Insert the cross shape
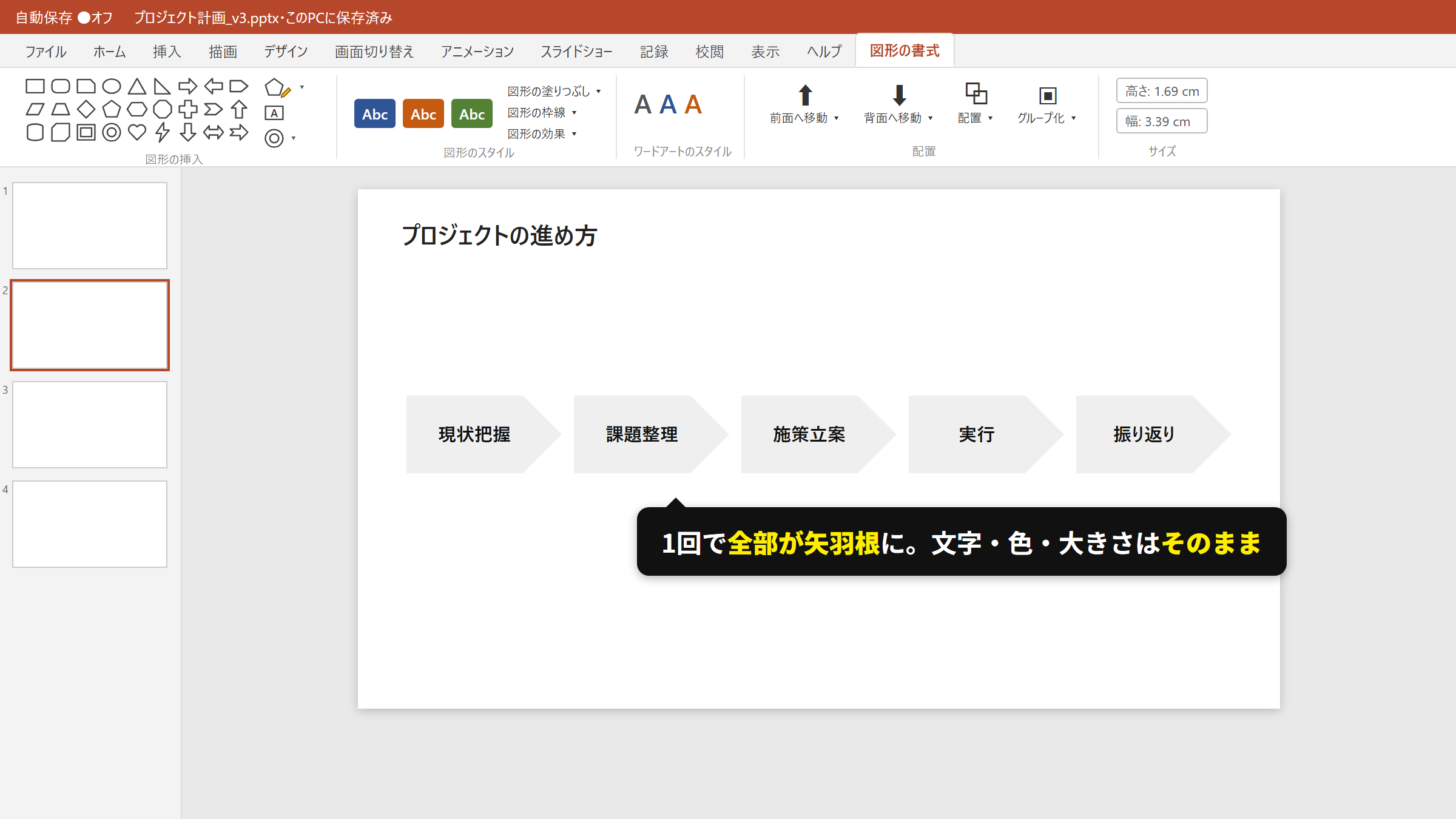The height and width of the screenshot is (819, 1456). tap(188, 109)
